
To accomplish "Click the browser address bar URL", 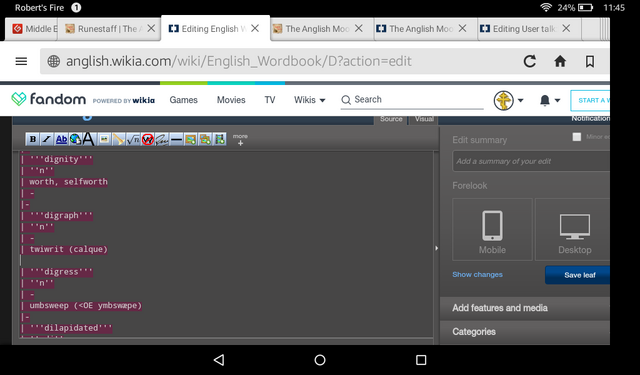I will 239,61.
